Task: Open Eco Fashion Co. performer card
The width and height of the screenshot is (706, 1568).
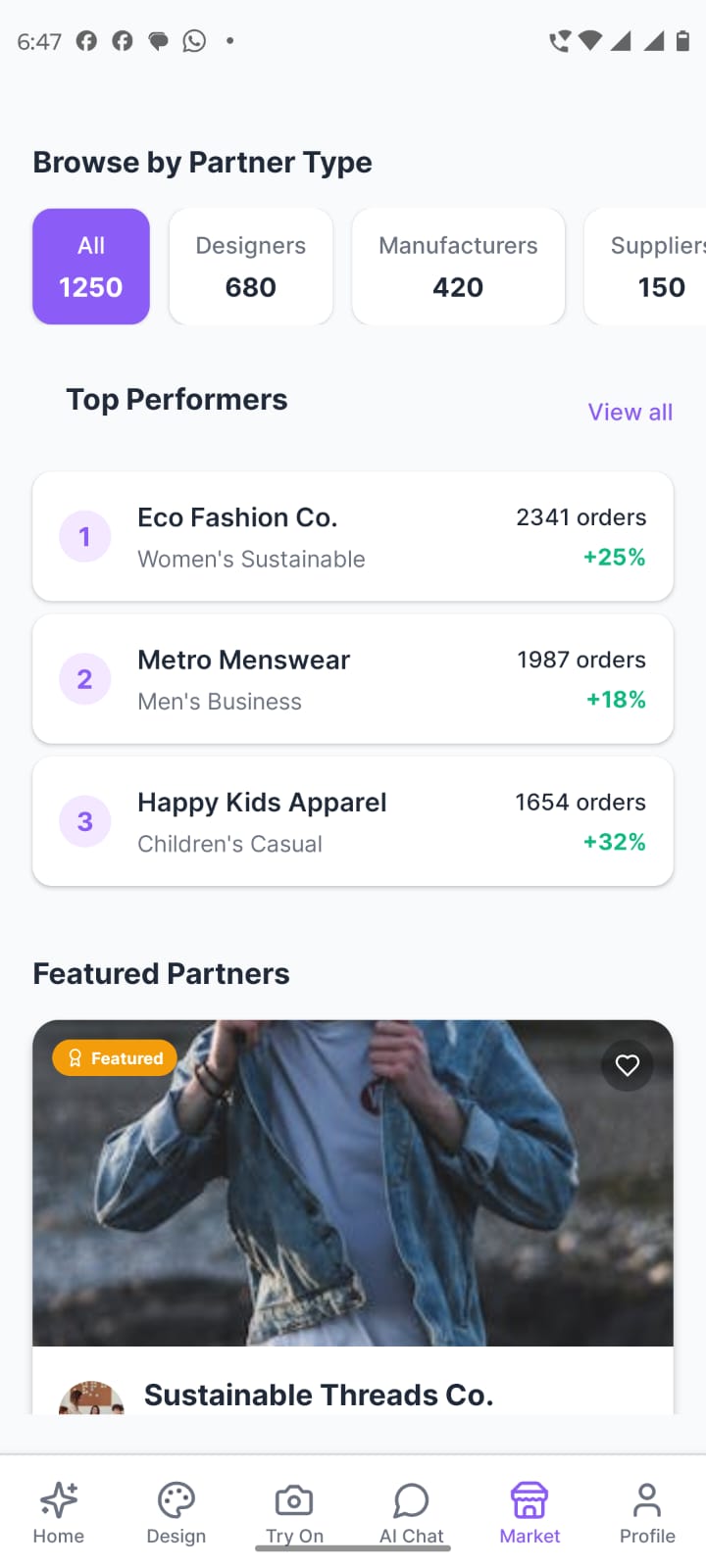Action: 353,537
